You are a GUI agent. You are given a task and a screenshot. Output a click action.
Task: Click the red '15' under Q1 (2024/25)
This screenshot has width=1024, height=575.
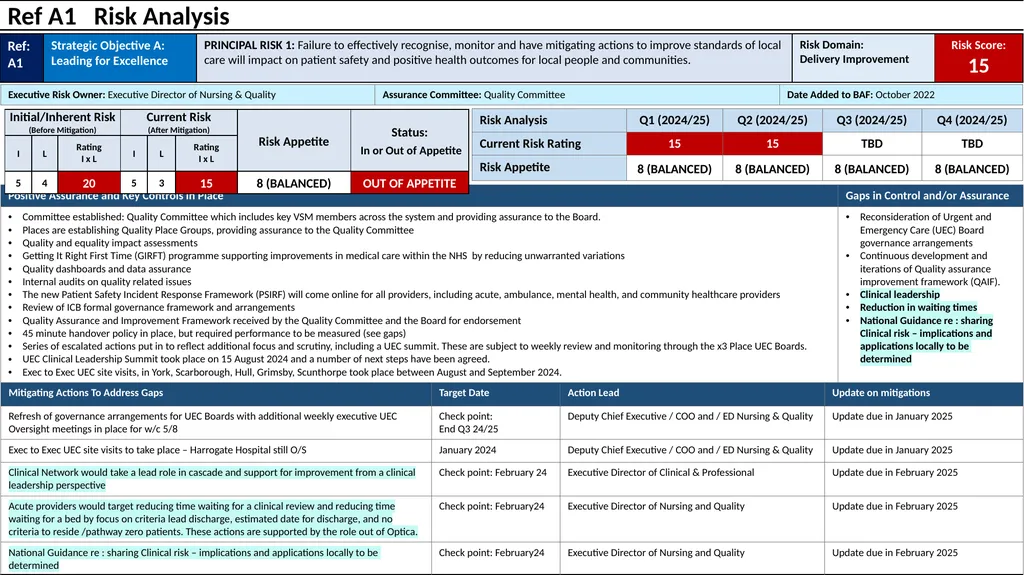(x=674, y=144)
